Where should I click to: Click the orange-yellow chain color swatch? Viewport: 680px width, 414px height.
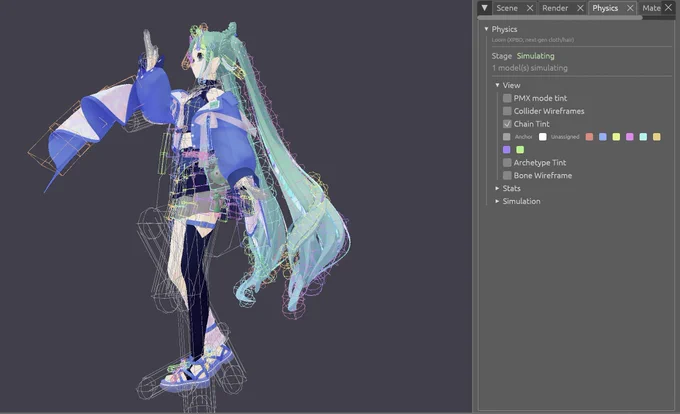657,137
